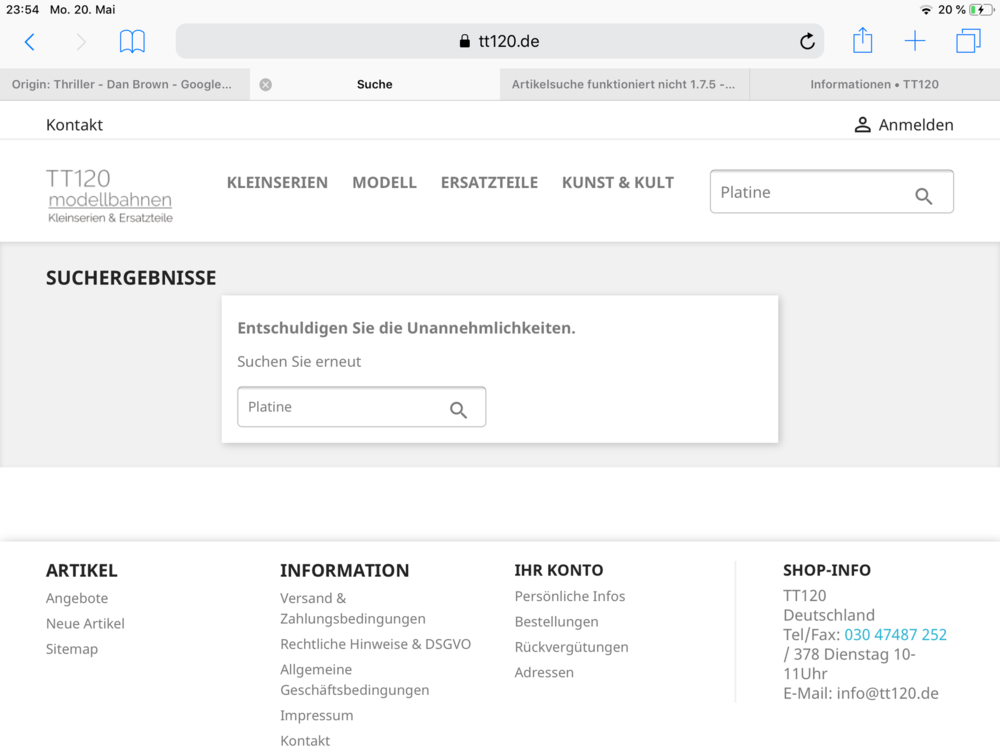Open Adressen account link
Viewport: 1000px width, 750px height.
[x=544, y=673]
